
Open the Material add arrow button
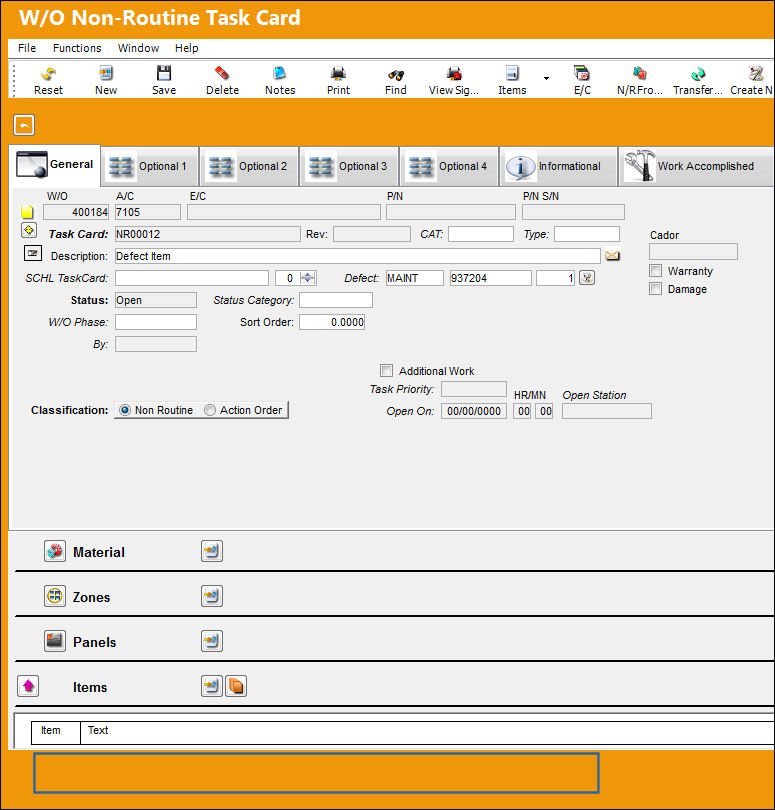[212, 551]
